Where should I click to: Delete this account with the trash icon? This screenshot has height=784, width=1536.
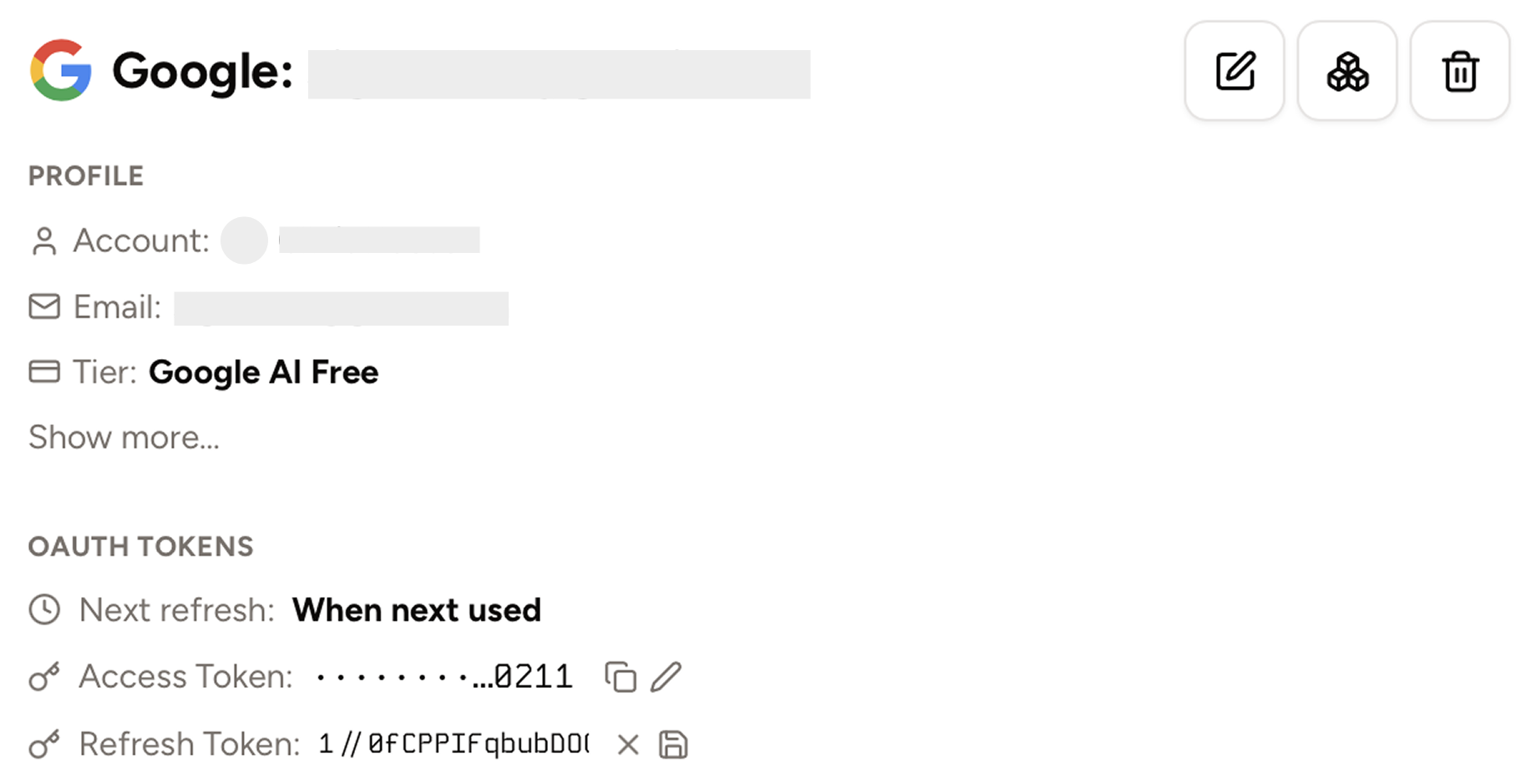[x=1459, y=71]
